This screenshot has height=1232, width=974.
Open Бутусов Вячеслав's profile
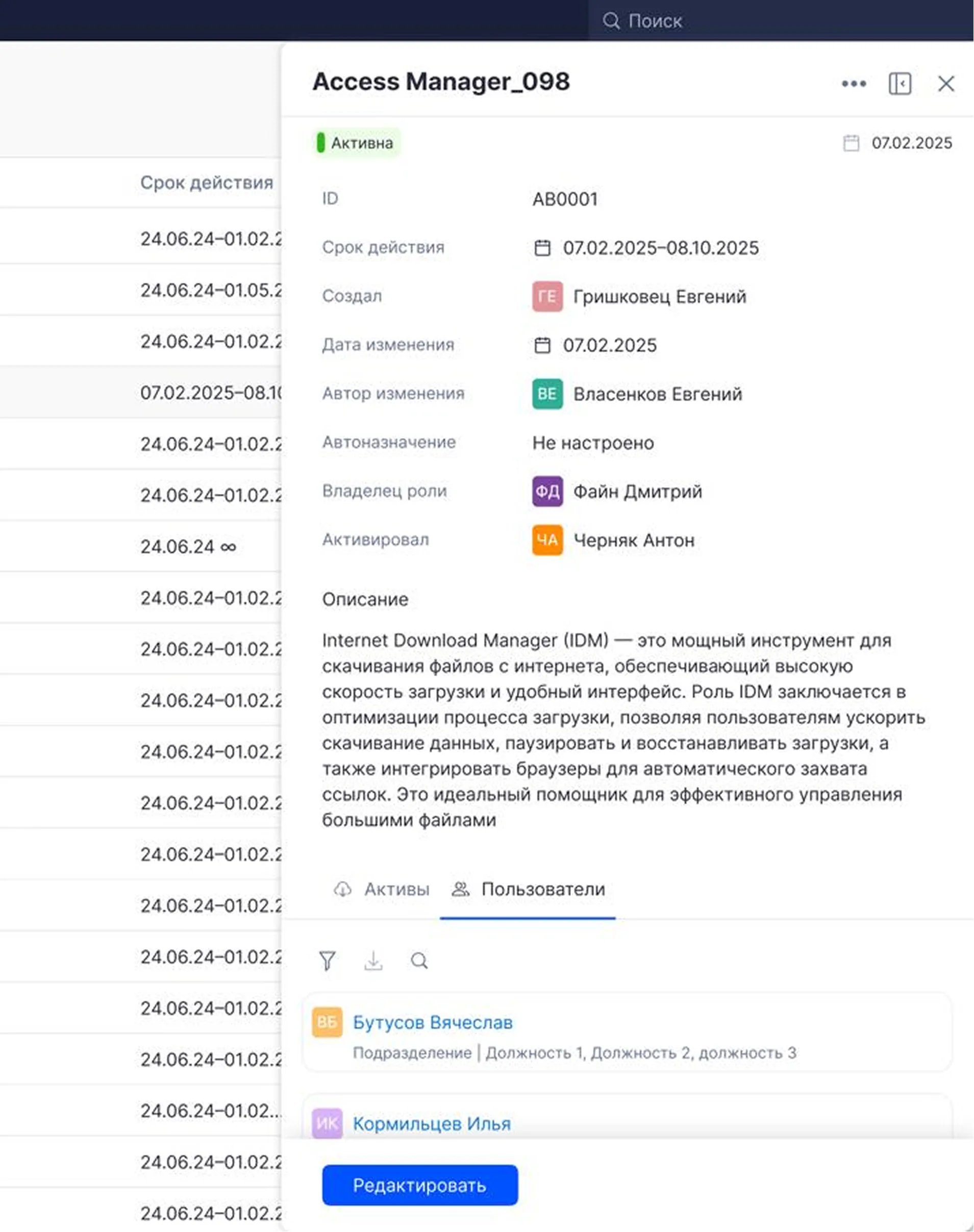coord(432,1022)
